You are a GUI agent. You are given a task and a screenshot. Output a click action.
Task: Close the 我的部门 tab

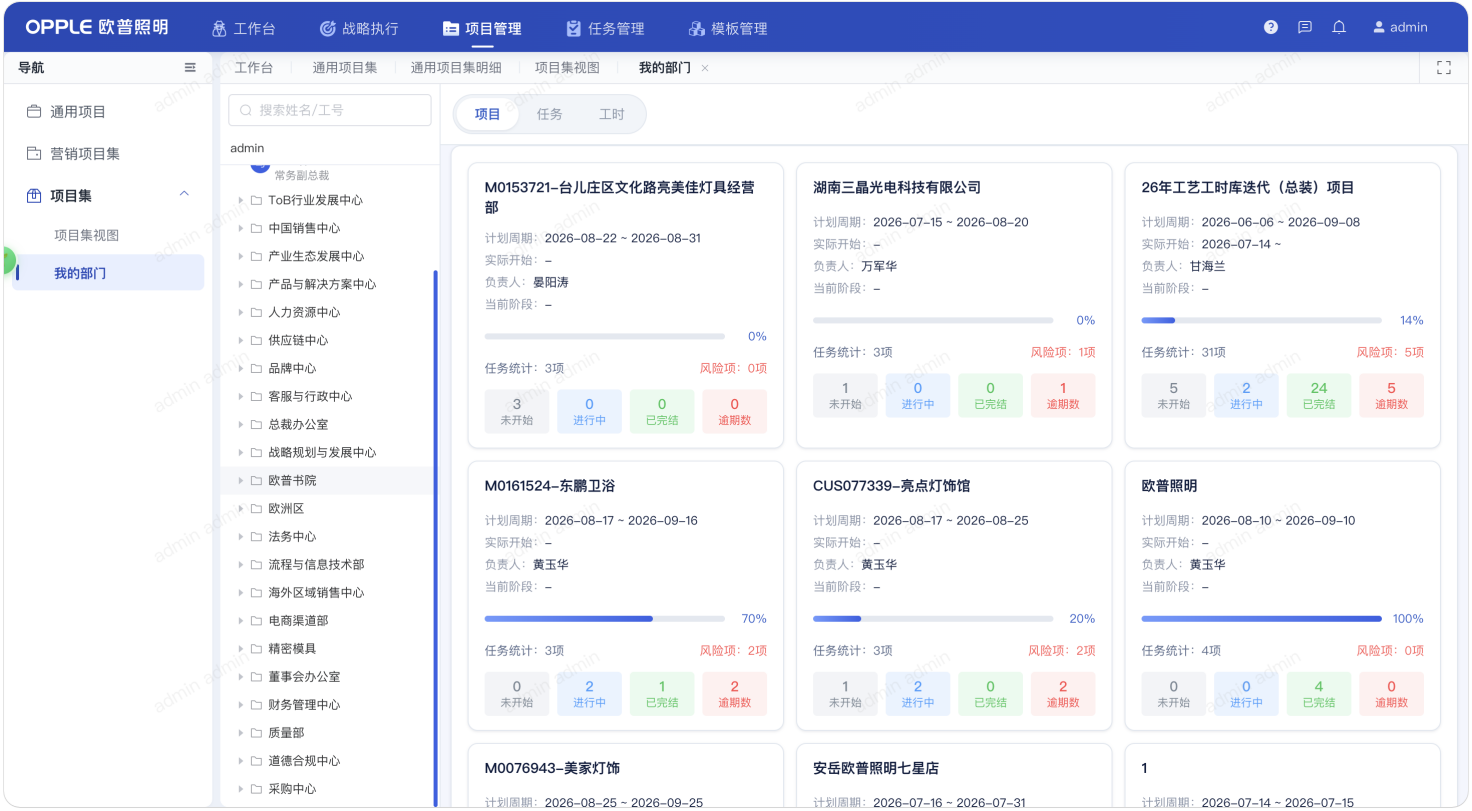coord(705,68)
